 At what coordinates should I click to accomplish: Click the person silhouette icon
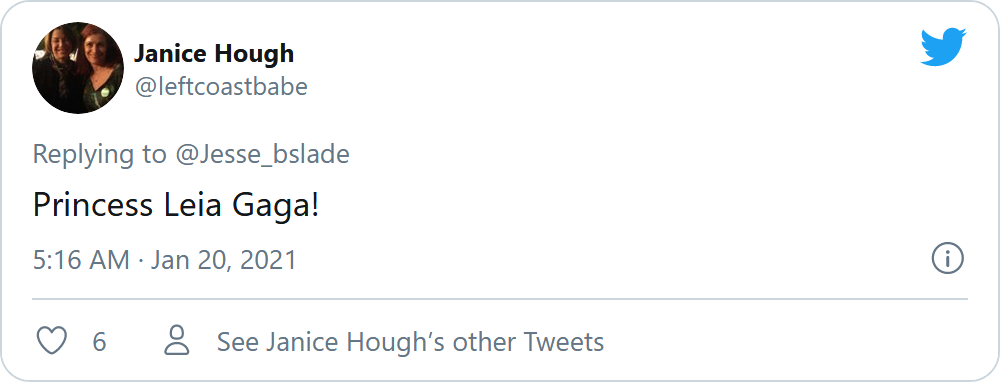pyautogui.click(x=177, y=340)
